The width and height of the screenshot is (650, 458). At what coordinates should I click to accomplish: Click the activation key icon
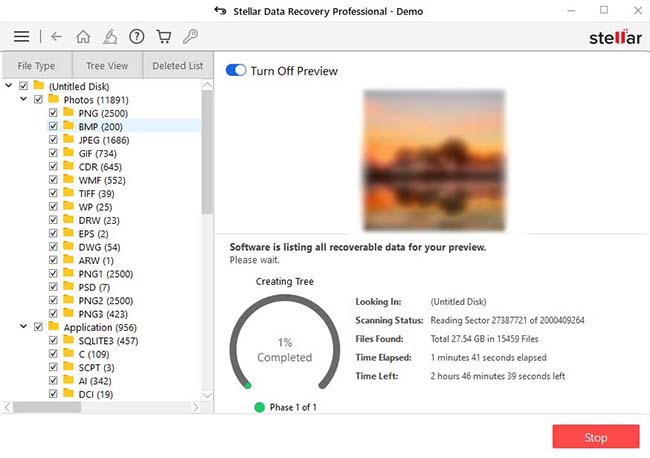(190, 37)
